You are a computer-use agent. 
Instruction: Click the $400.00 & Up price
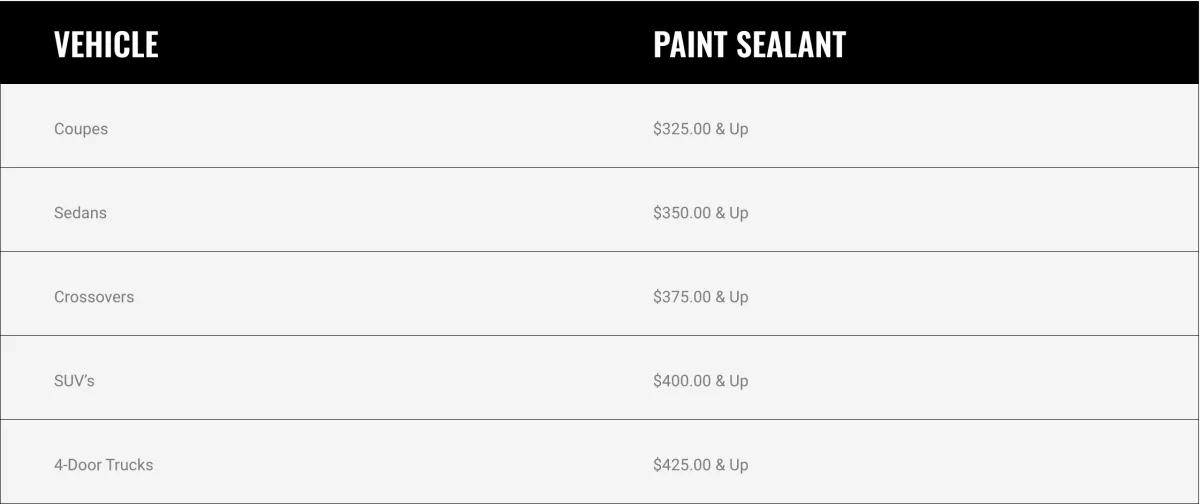pos(701,381)
